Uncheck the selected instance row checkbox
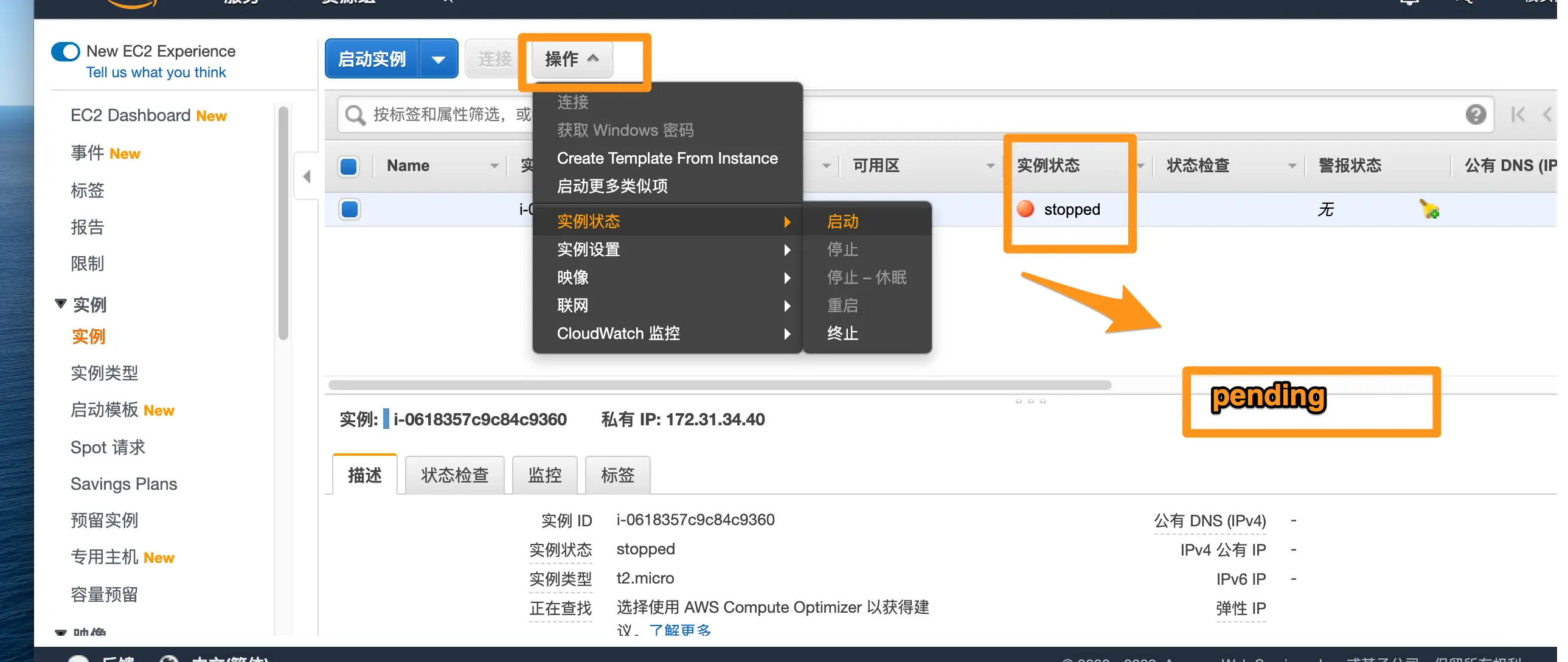The image size is (1568, 662). [x=350, y=209]
